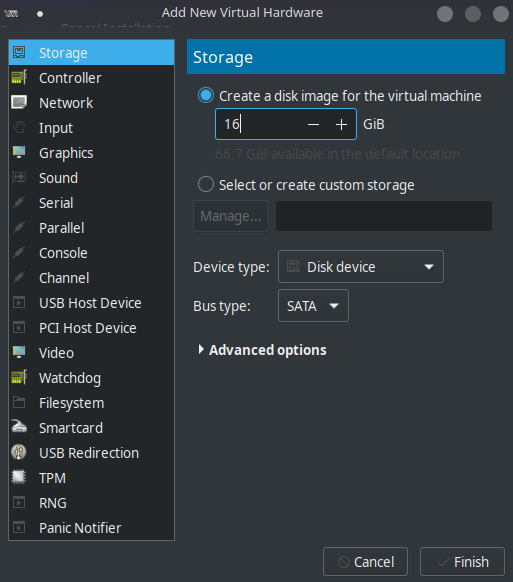Select Panic Notifier entry

[91, 527]
